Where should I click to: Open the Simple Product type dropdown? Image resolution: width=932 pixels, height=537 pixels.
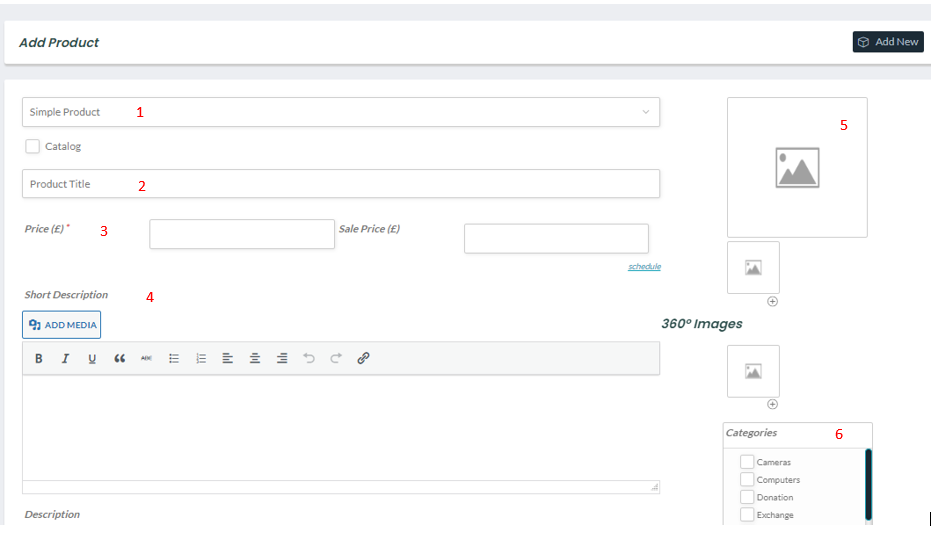tap(340, 112)
